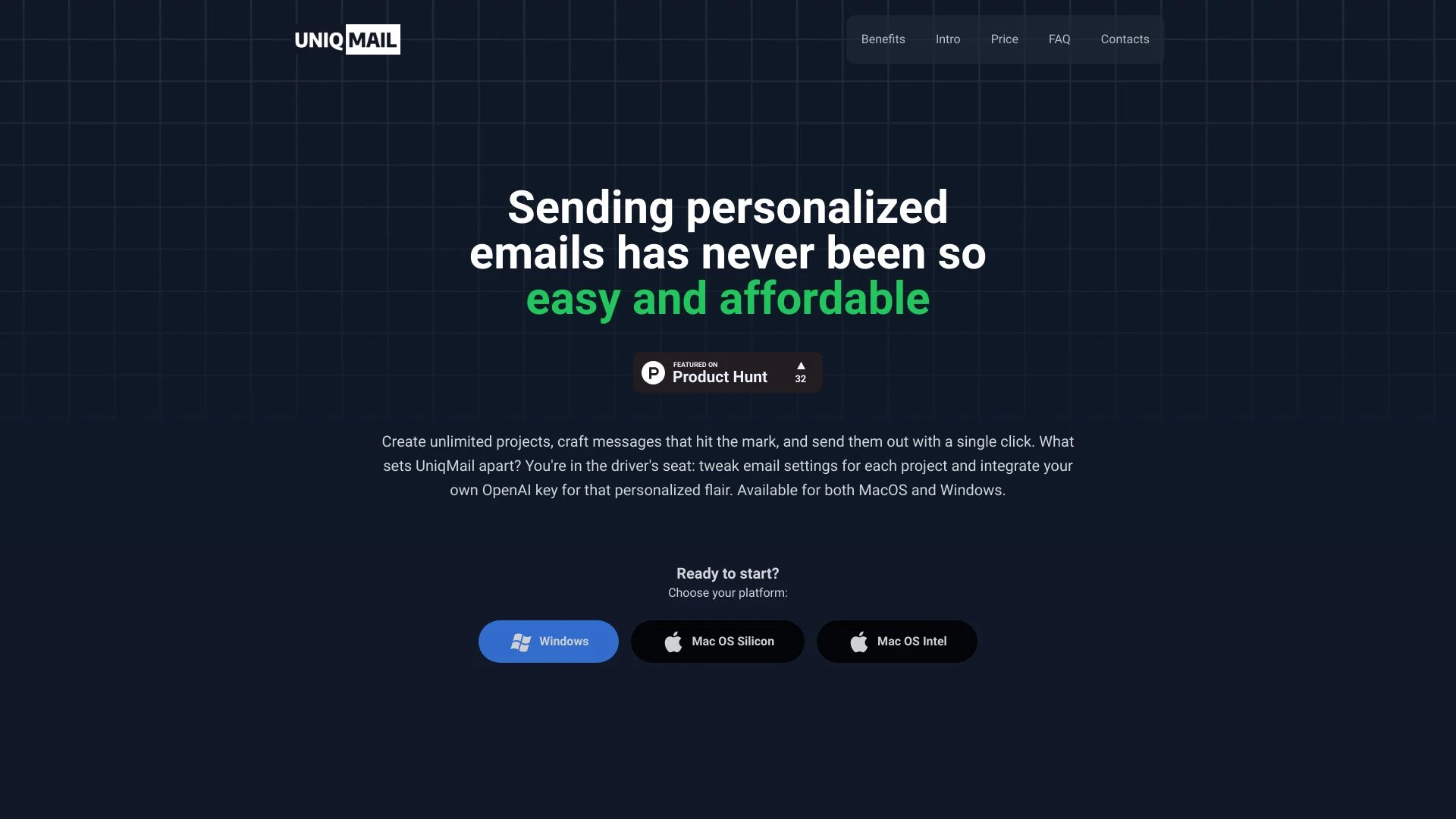Click the Product Hunt upvote arrow icon
1456x819 pixels.
[x=800, y=364]
